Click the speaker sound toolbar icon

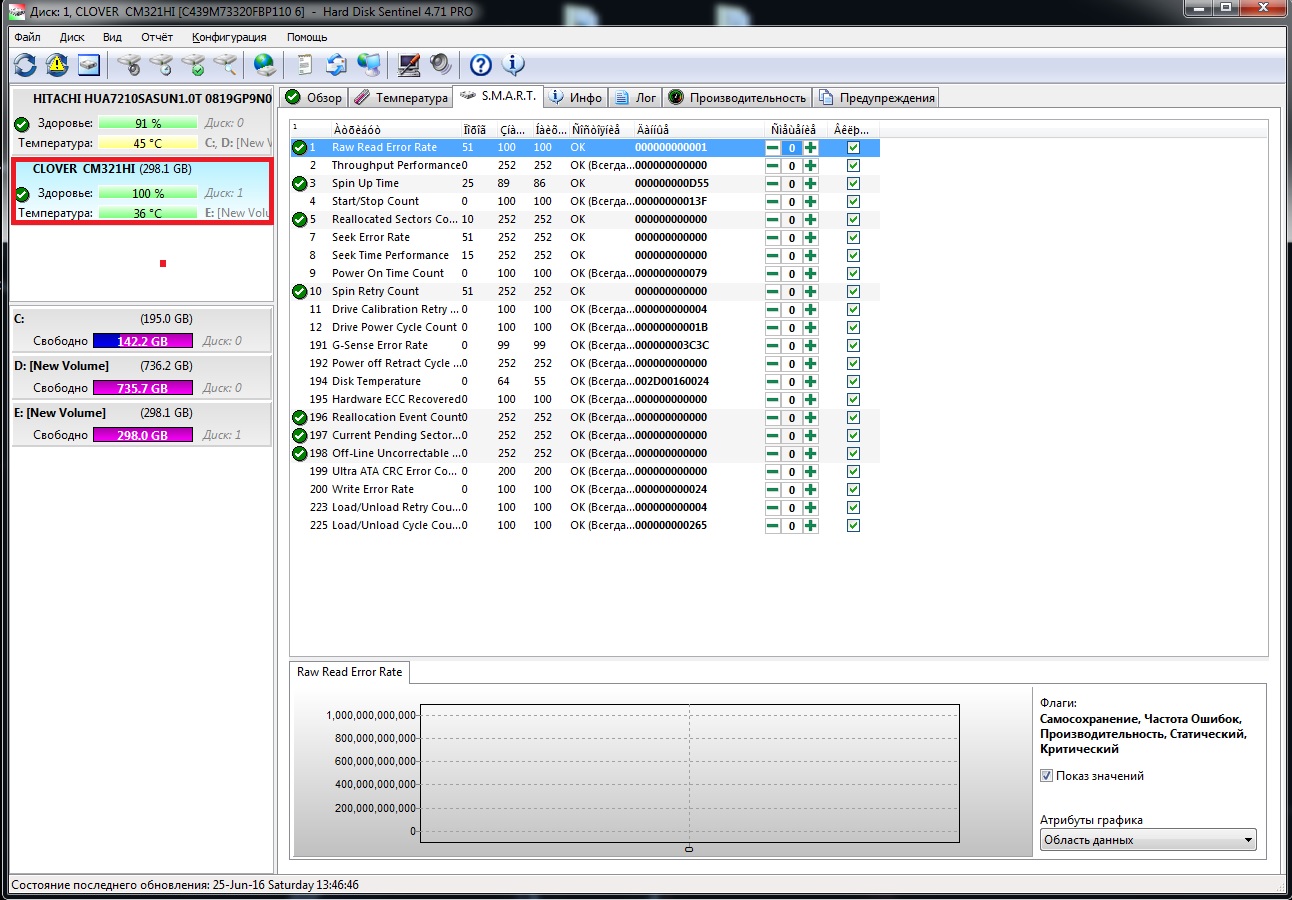pos(441,65)
